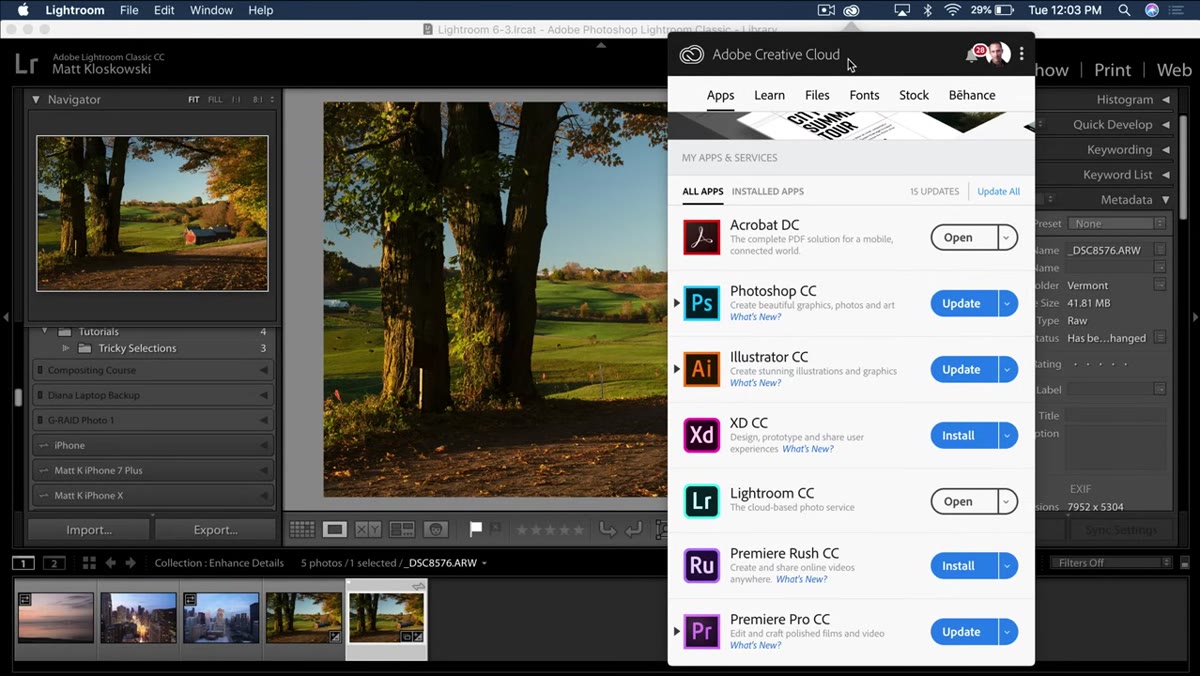Expand Photoshop CC versions triangle
This screenshot has width=1200, height=676.
coord(676,303)
